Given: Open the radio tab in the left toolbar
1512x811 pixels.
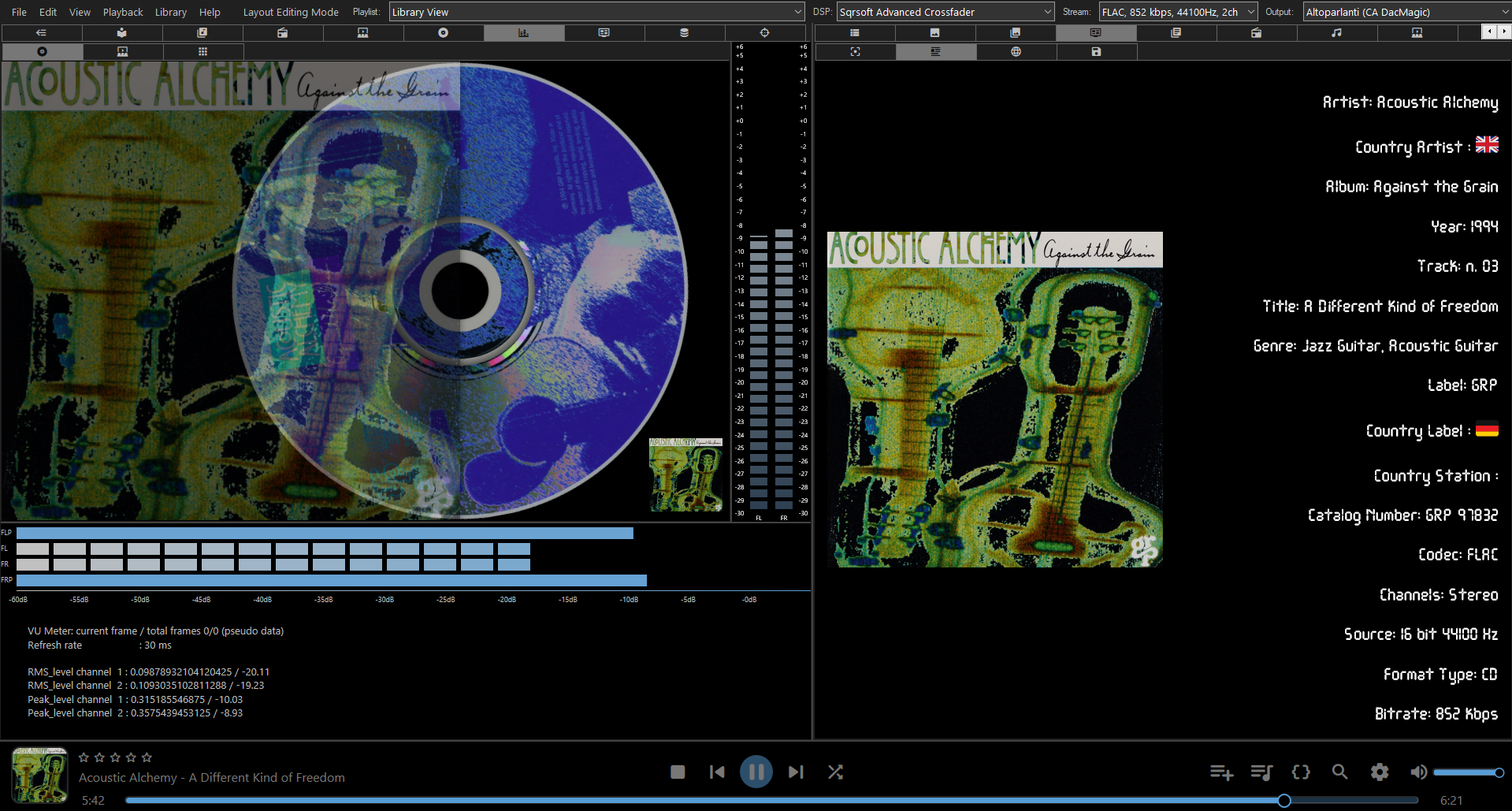Looking at the screenshot, I should pyautogui.click(x=283, y=33).
